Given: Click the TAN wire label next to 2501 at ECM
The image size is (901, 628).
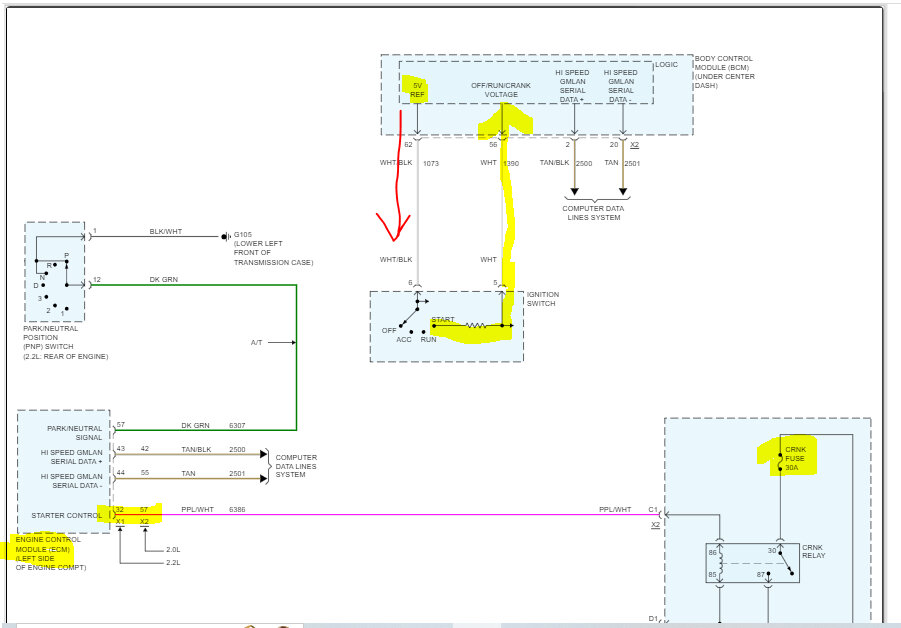Looking at the screenshot, I should 188,473.
